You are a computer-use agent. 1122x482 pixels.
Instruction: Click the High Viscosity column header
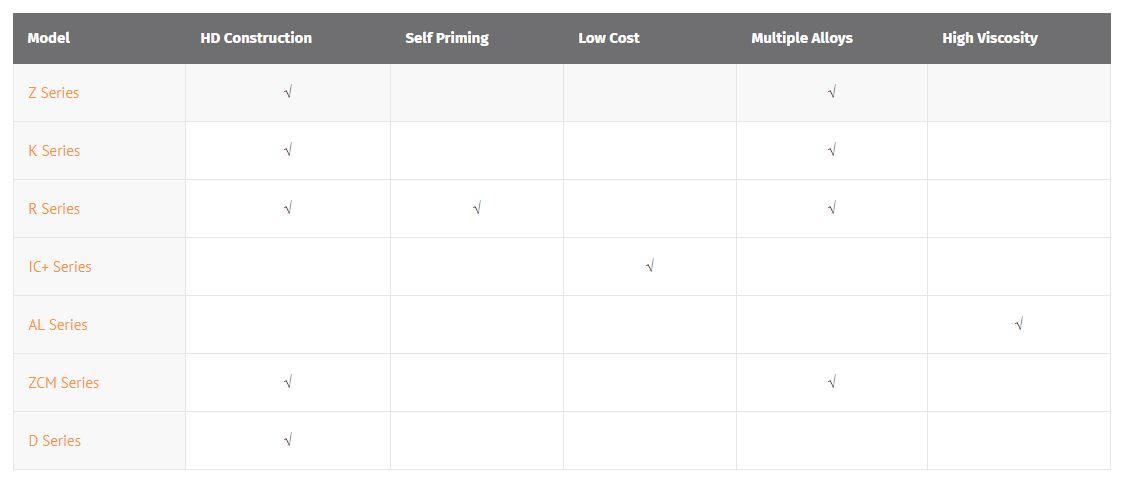coord(990,39)
